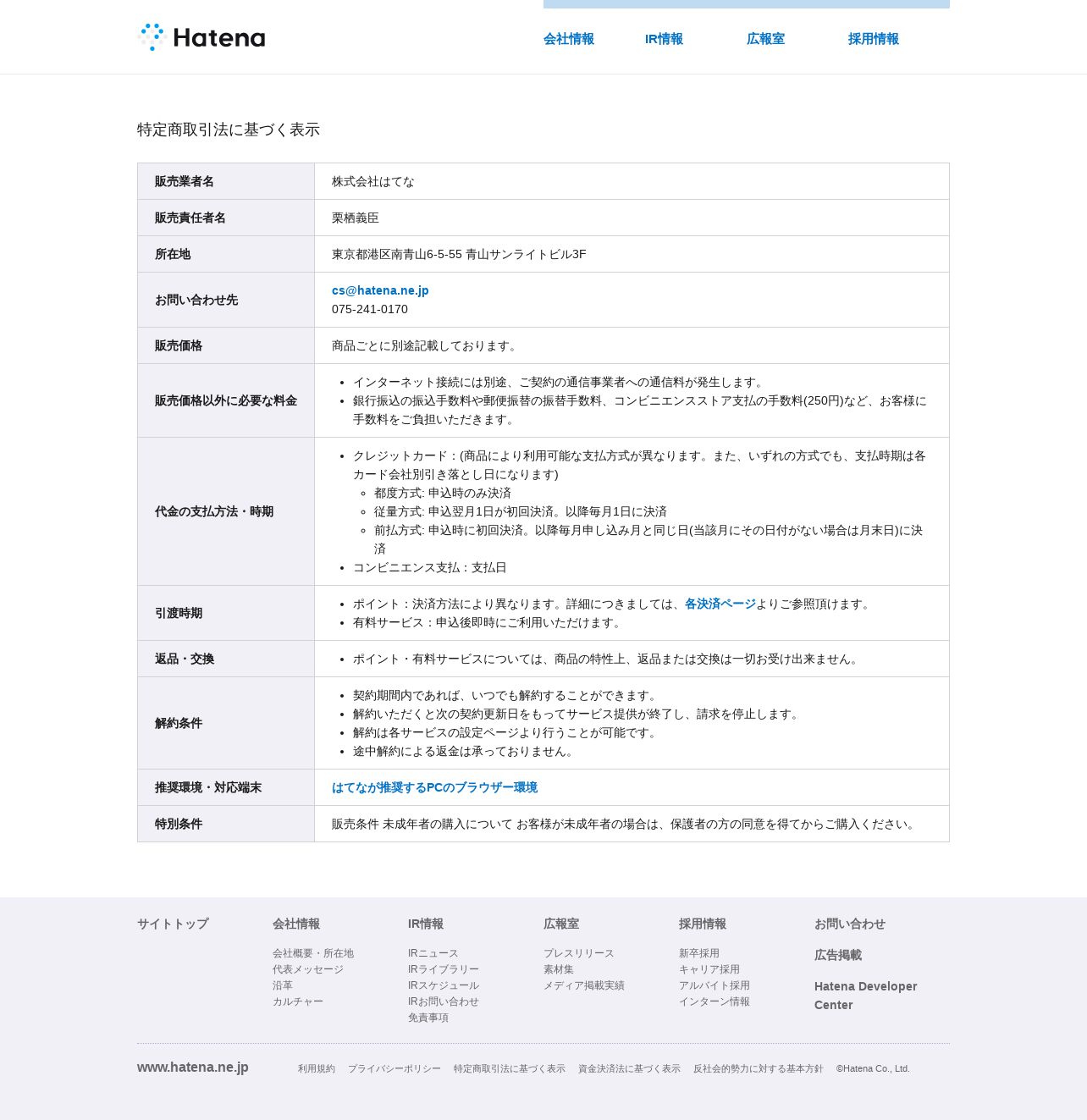This screenshot has height=1120, width=1087.
Task: Open the 各決済ページ link
Action: tap(720, 604)
